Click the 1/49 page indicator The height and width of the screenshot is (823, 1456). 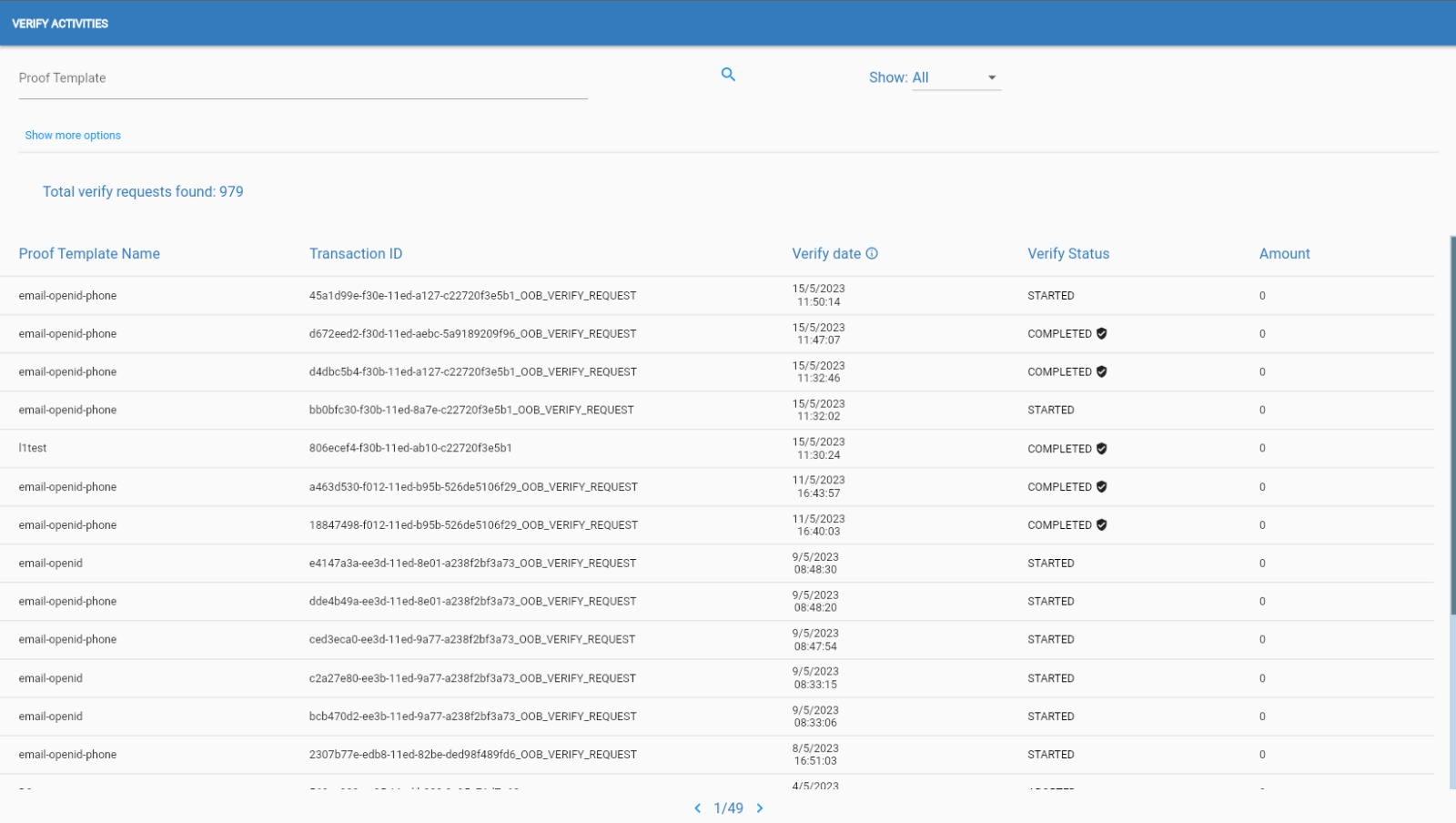click(729, 808)
